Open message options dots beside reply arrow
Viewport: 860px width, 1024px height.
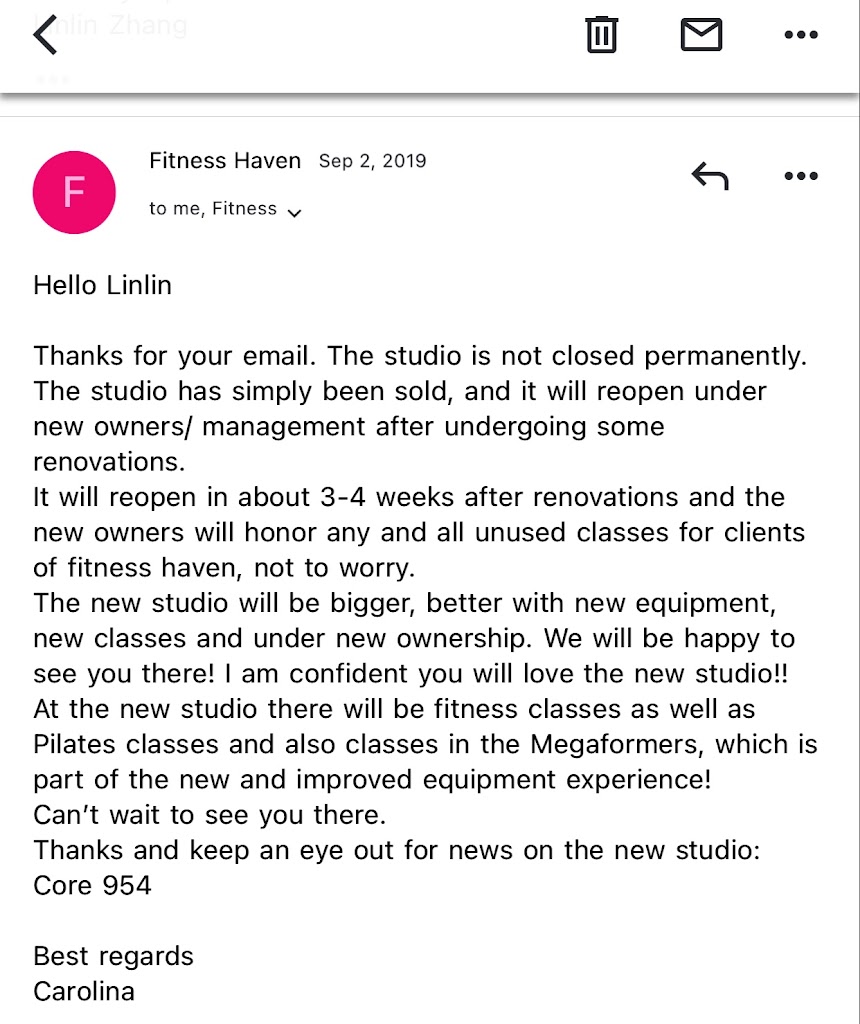(x=801, y=177)
